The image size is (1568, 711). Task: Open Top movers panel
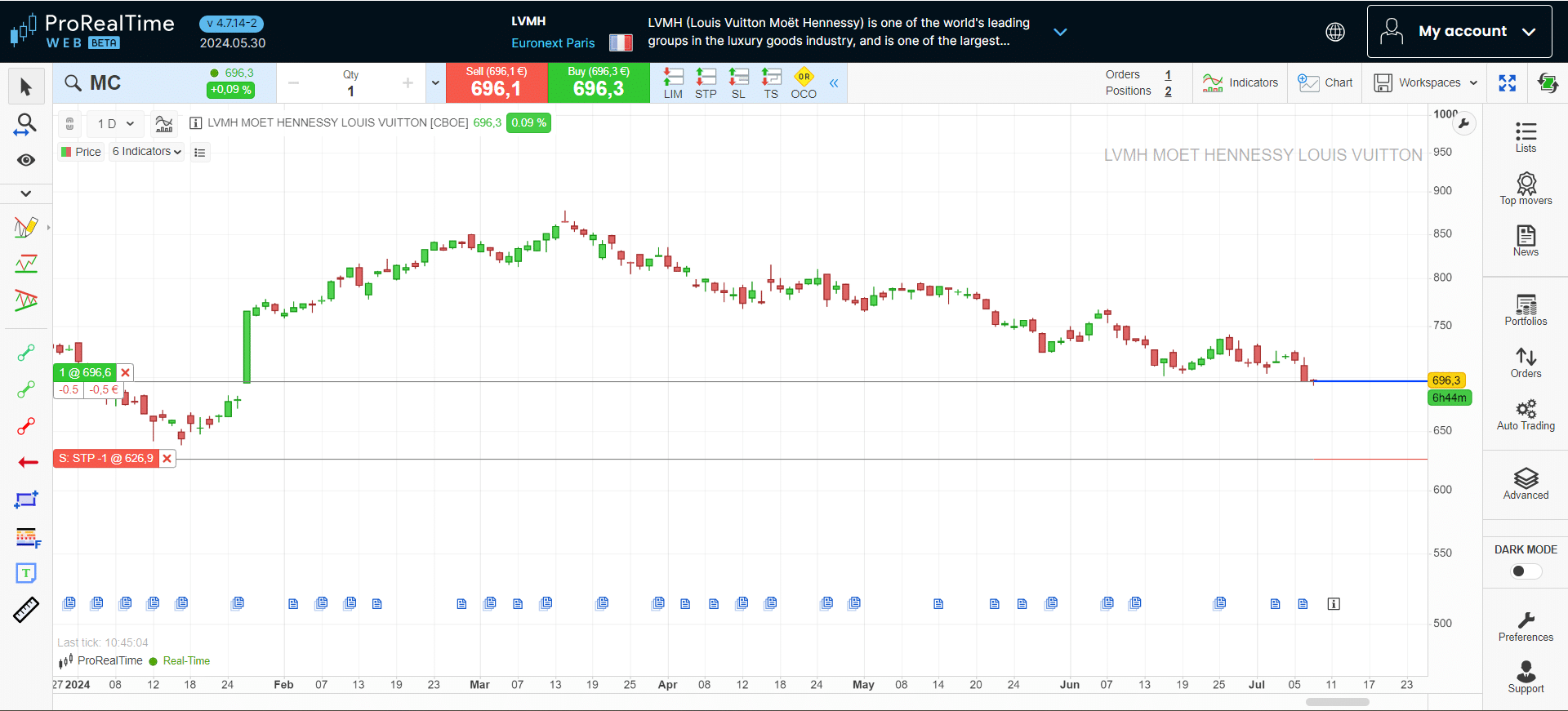point(1526,189)
